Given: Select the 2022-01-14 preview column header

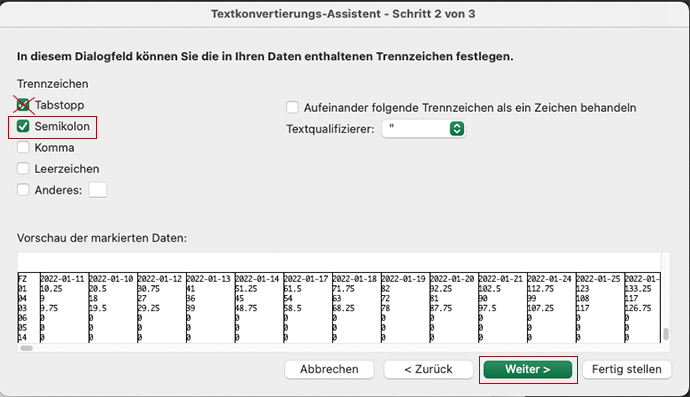Looking at the screenshot, I should coord(257,279).
